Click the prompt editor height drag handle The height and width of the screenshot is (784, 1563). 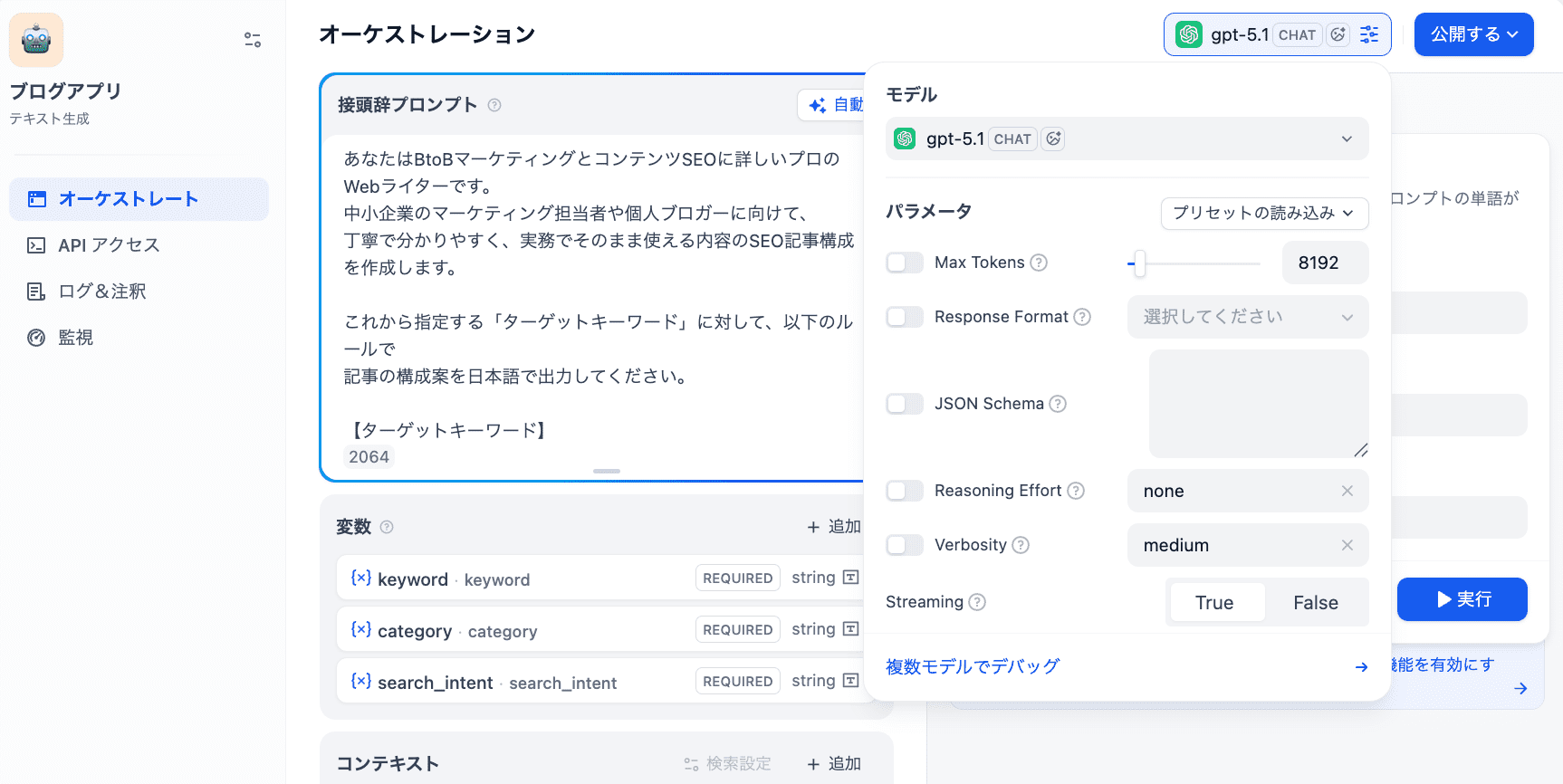pos(607,471)
